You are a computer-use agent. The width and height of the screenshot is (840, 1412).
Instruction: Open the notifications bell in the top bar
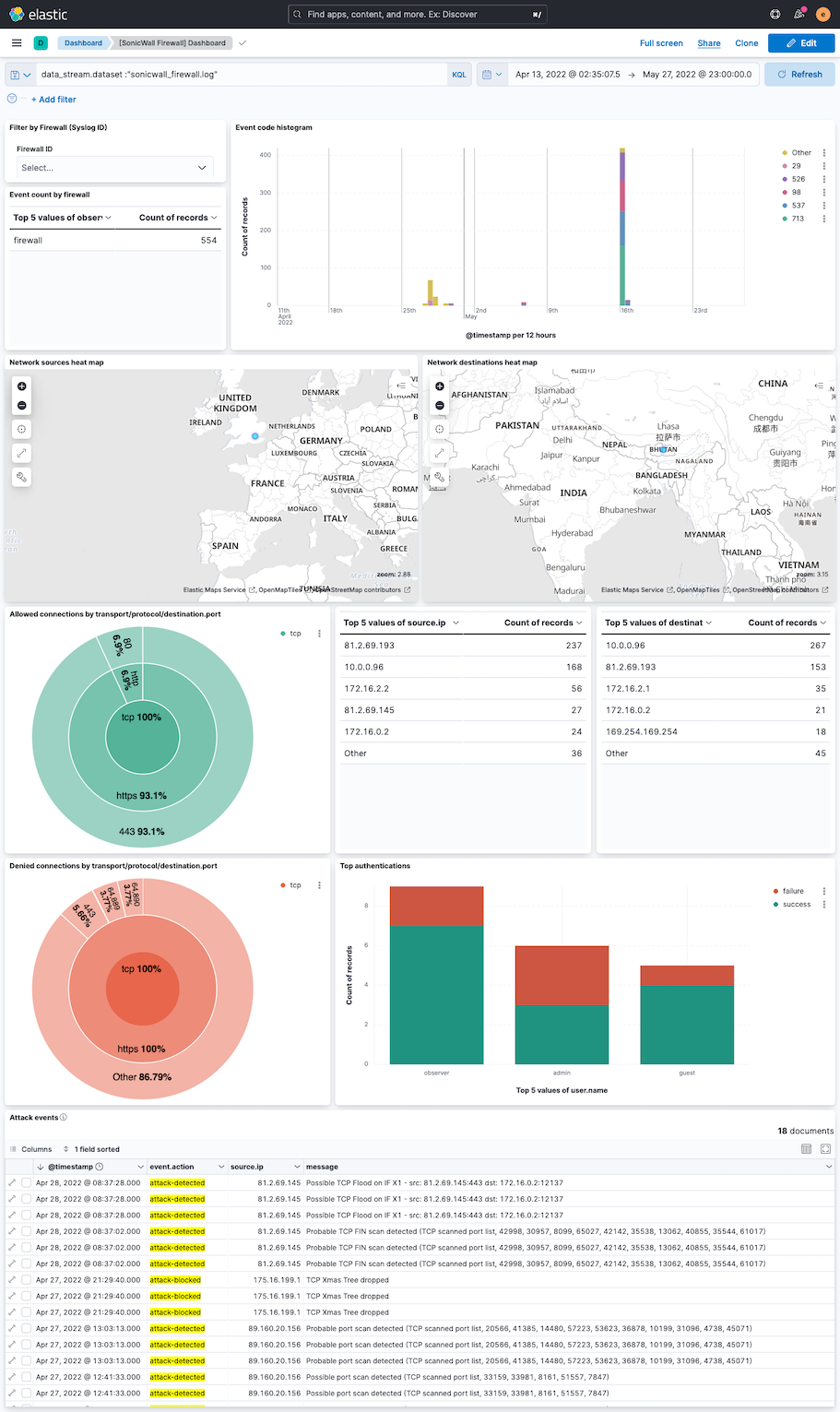(799, 14)
